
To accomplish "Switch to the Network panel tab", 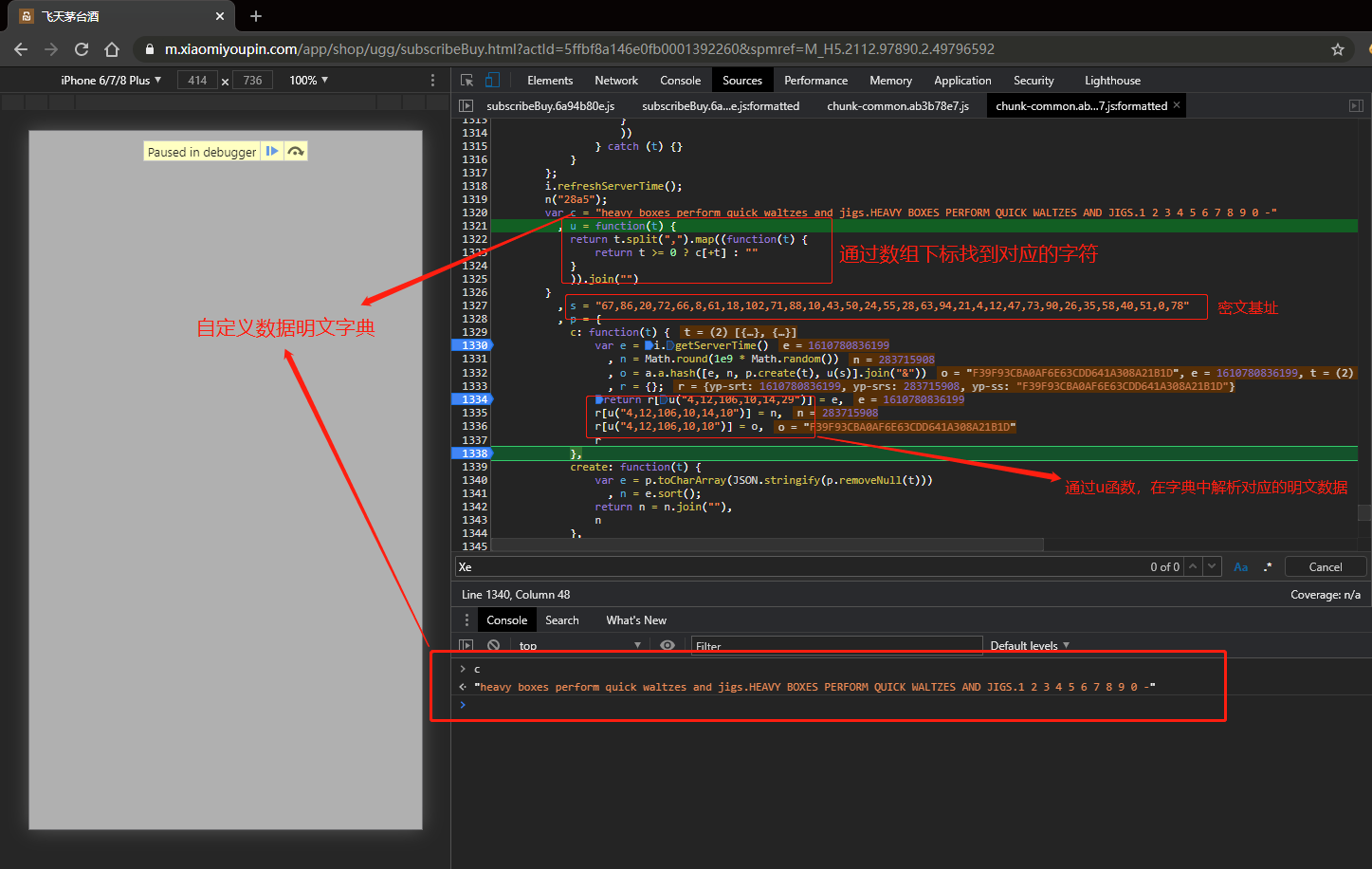I will (616, 81).
